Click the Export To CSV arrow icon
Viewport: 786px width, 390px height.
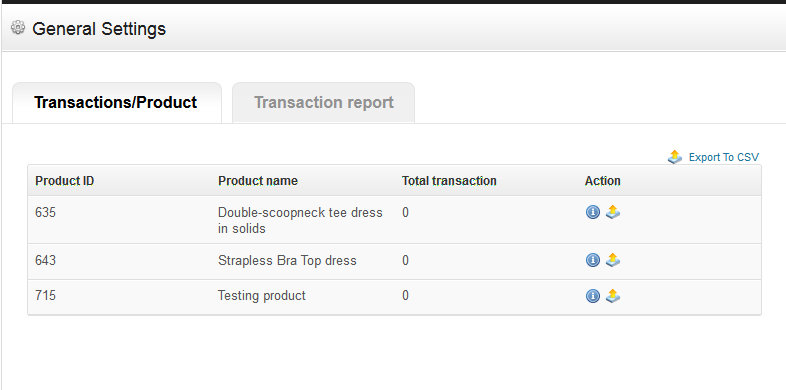point(675,157)
